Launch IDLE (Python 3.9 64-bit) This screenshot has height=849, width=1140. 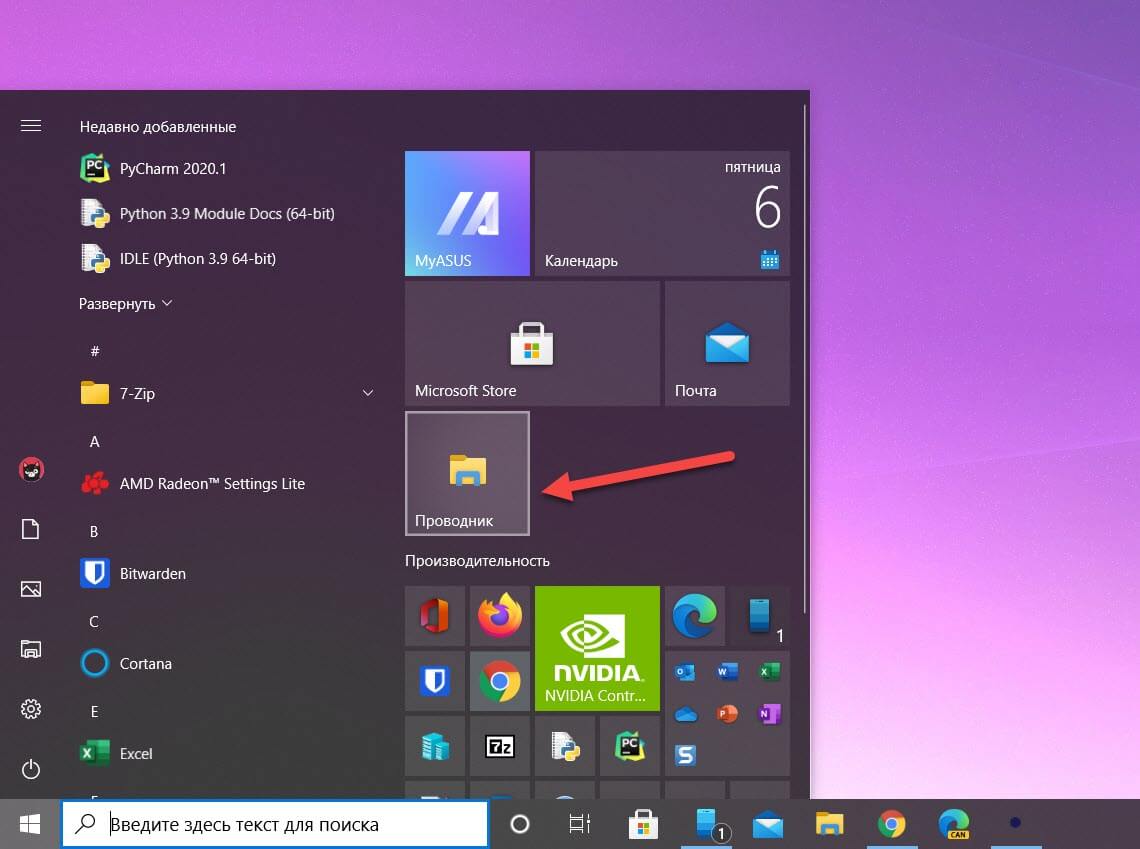point(229,259)
